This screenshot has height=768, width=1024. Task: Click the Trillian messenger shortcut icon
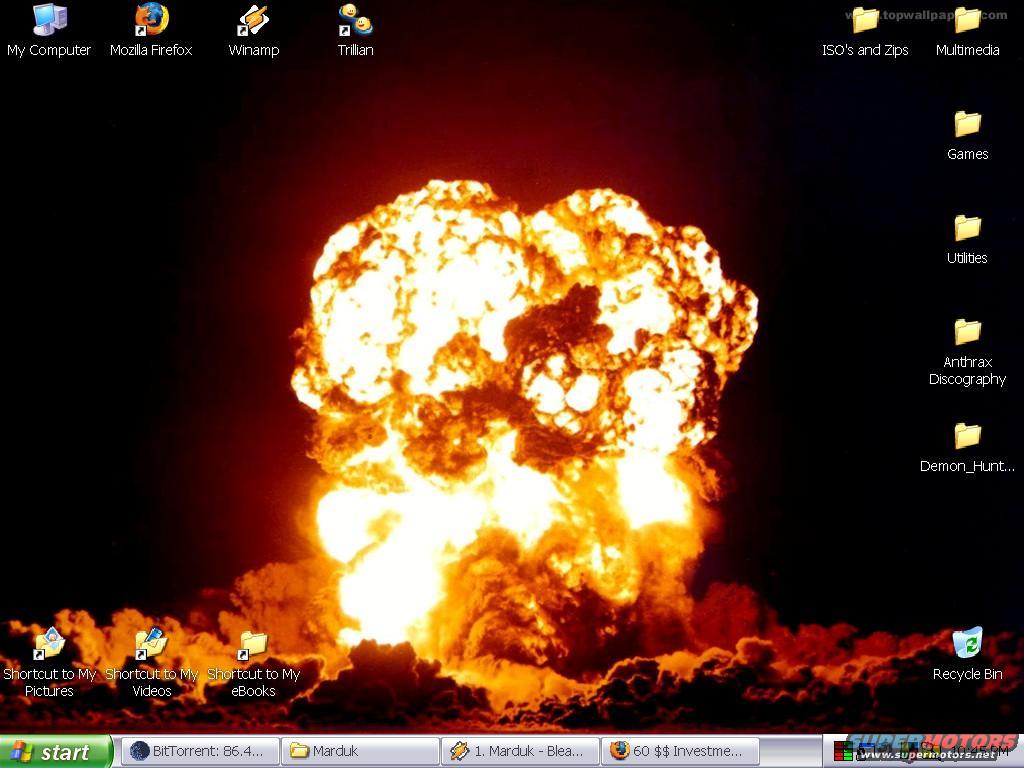tap(355, 20)
